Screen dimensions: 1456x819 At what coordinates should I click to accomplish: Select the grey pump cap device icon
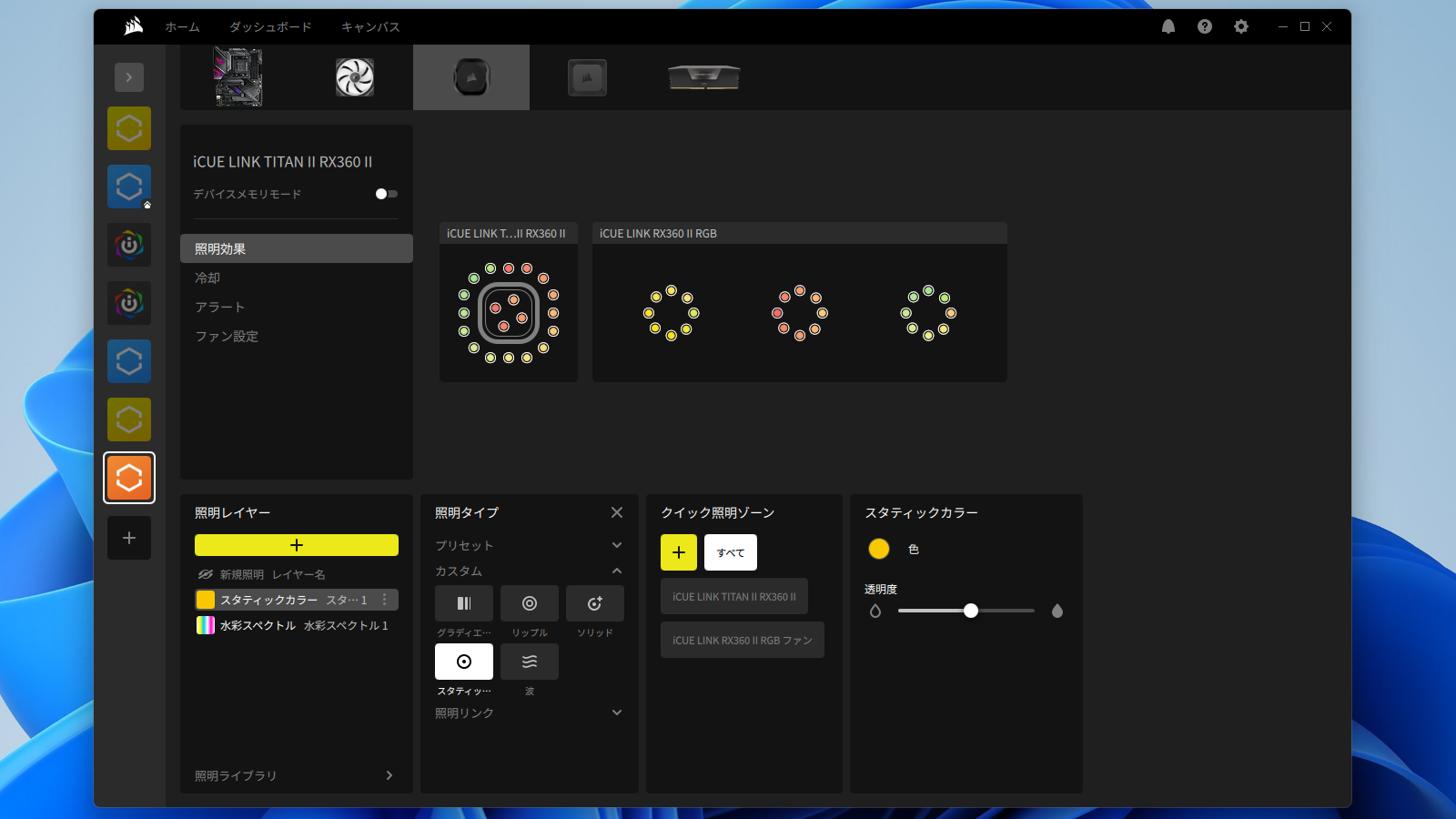click(x=588, y=77)
